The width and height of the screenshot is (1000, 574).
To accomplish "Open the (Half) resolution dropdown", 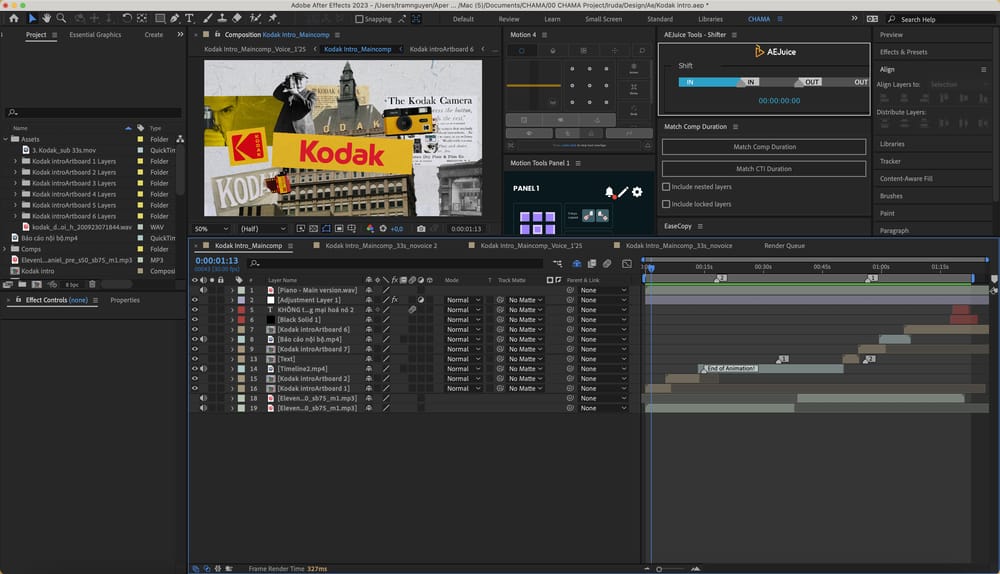I will [x=263, y=228].
